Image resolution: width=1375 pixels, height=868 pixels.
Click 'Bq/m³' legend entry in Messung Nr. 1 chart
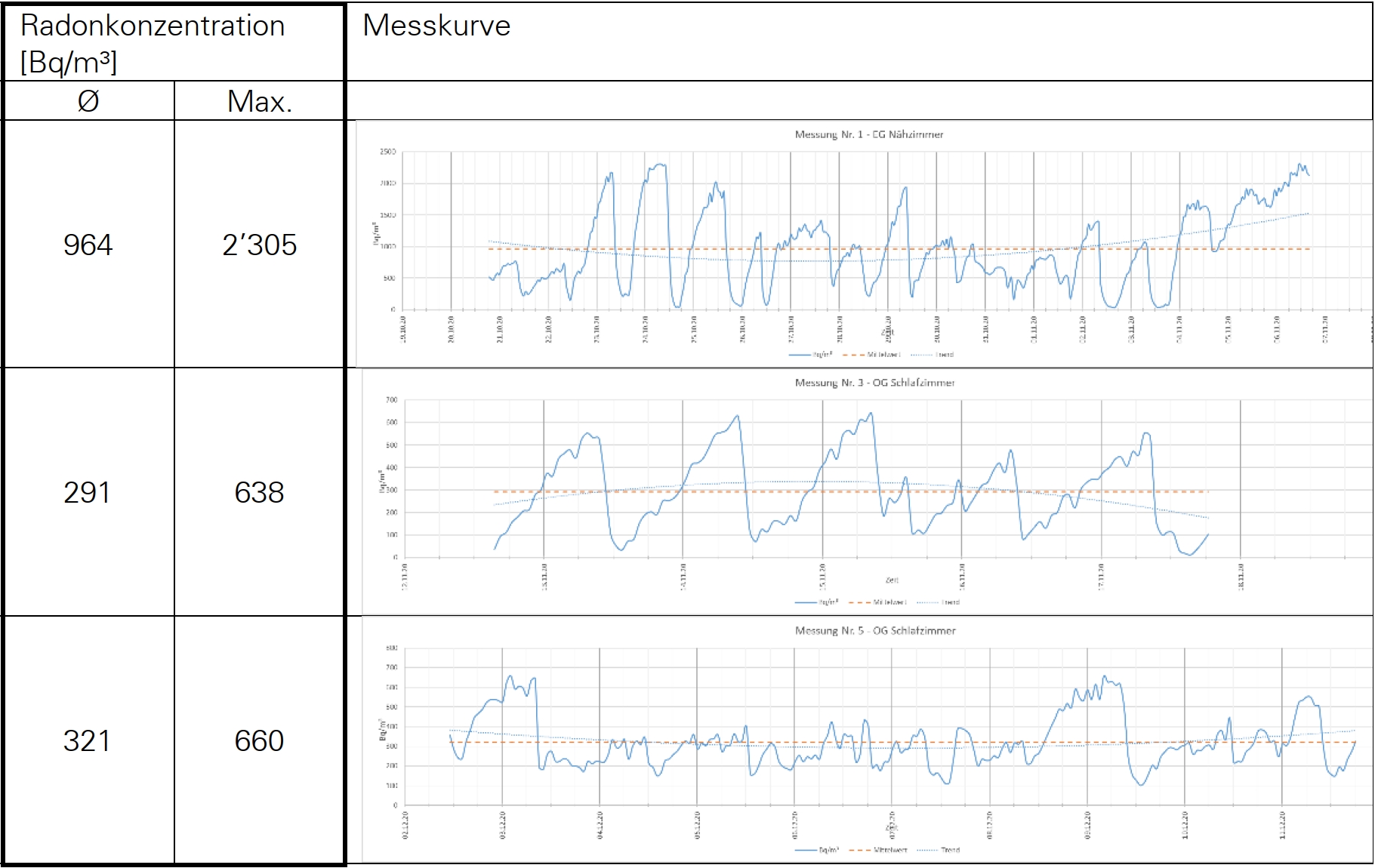tap(810, 354)
